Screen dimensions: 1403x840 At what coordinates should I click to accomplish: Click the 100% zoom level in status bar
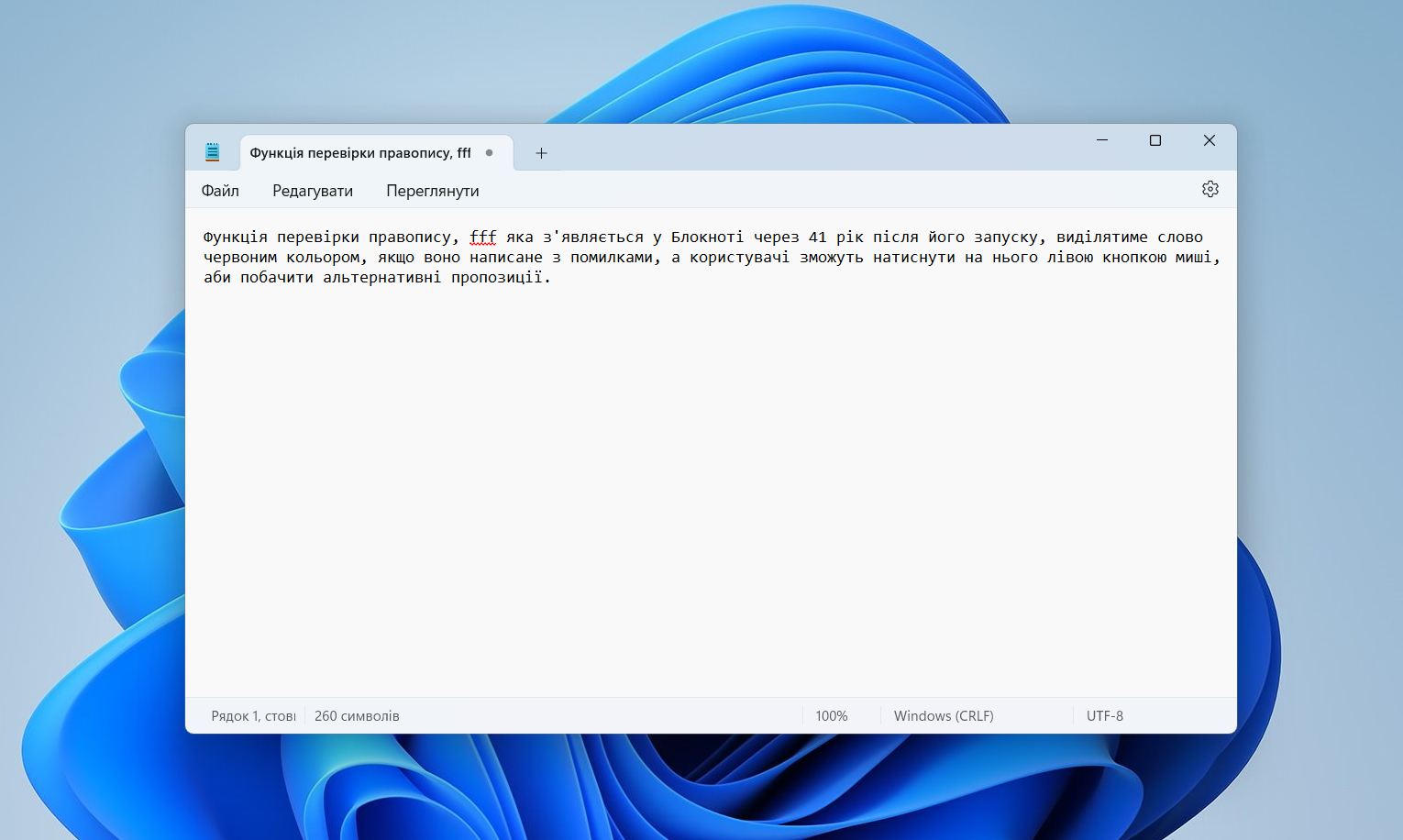[x=832, y=716]
